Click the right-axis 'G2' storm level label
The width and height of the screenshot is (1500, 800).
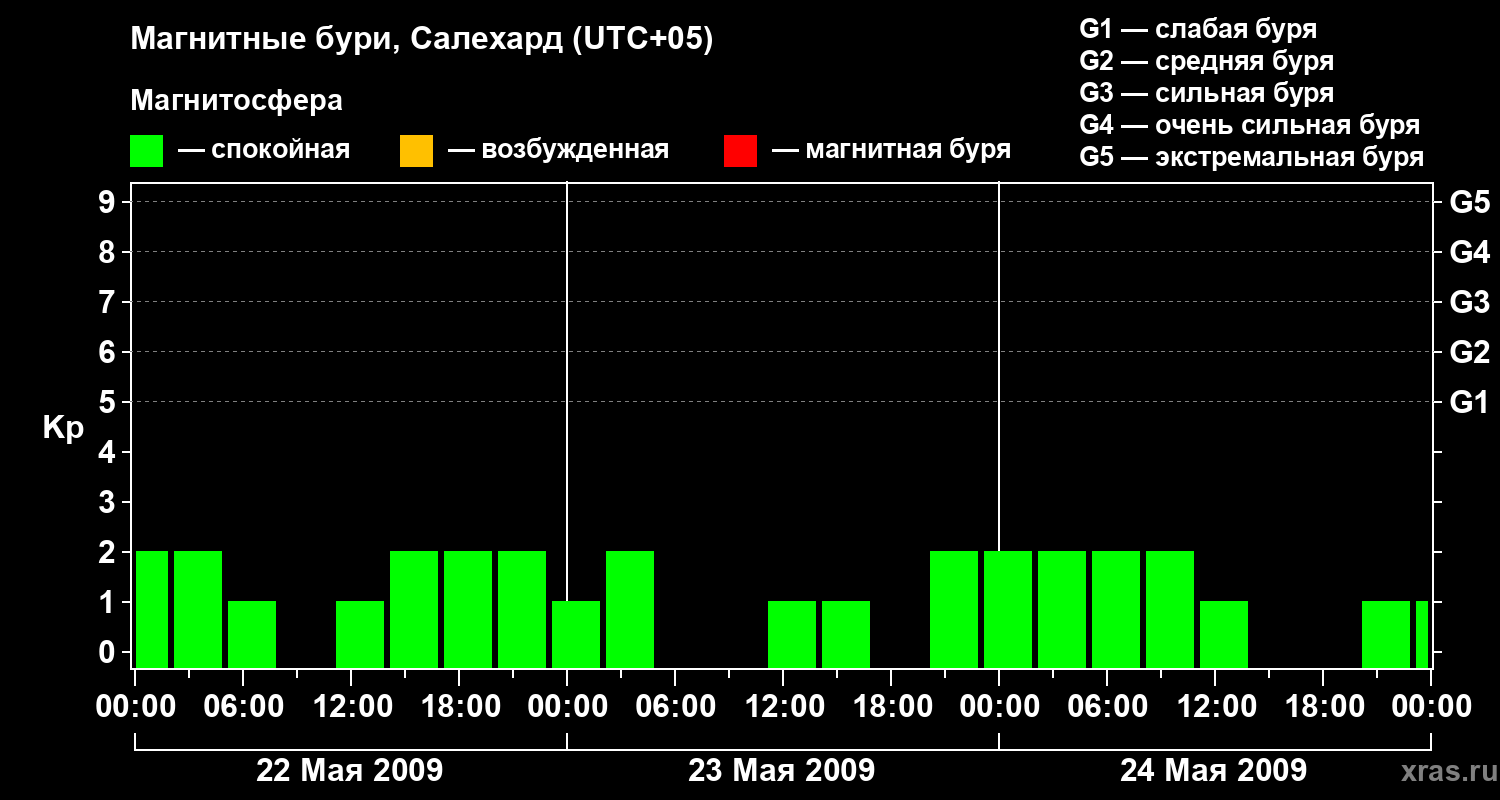(x=1470, y=352)
